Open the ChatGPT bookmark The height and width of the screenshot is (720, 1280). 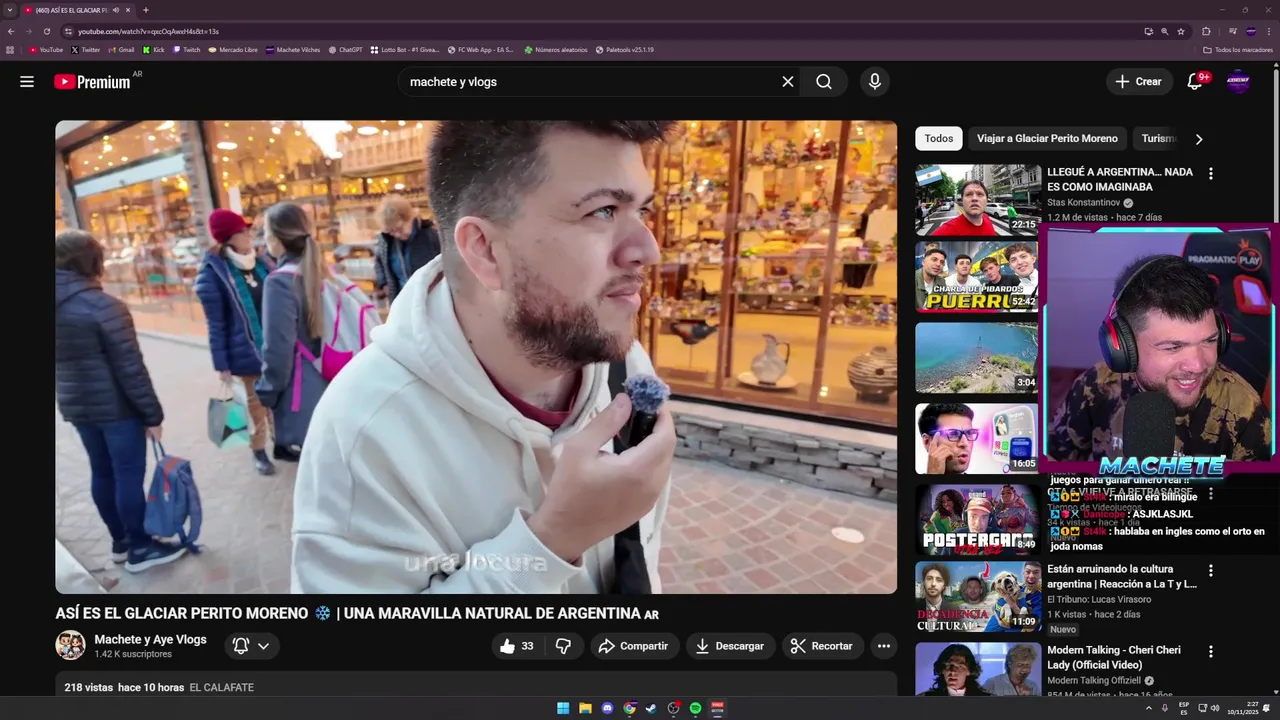click(x=345, y=49)
